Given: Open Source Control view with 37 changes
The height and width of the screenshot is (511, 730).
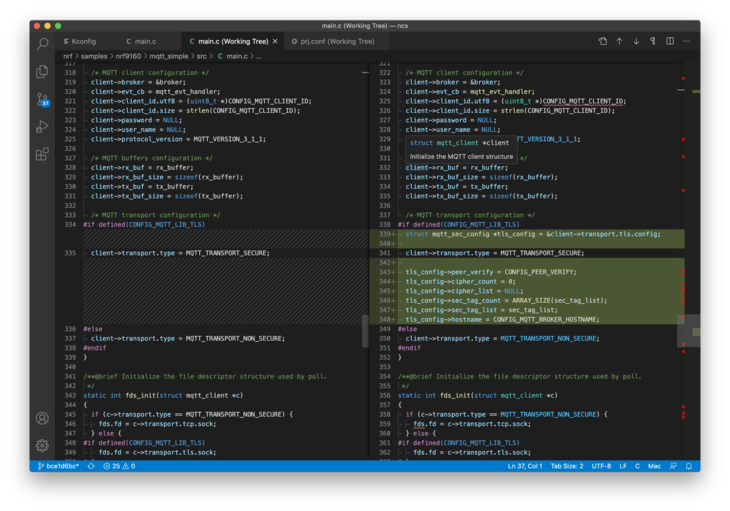Looking at the screenshot, I should 42,99.
